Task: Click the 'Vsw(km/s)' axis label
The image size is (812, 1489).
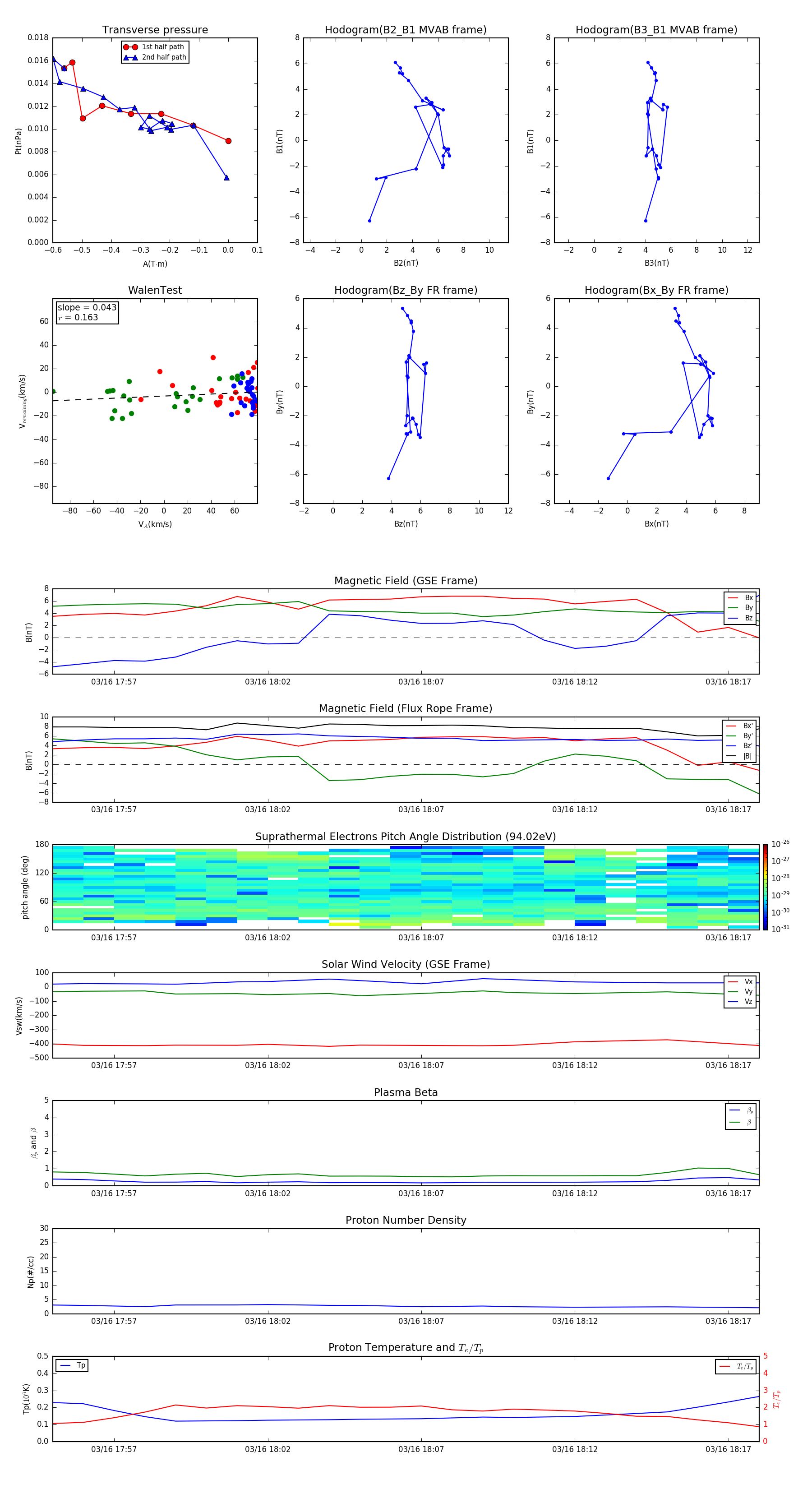Action: [18, 1016]
